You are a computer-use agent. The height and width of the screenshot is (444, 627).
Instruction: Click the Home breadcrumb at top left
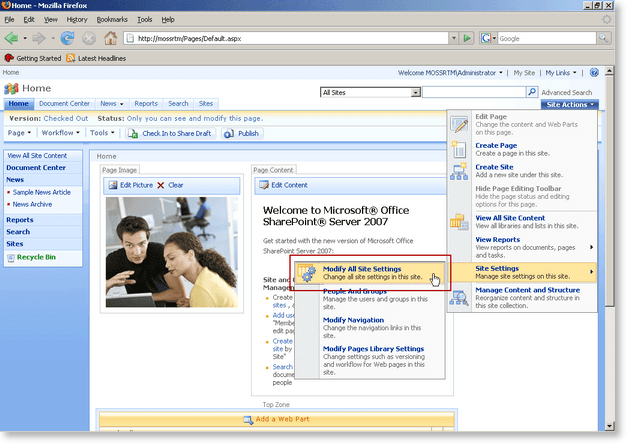[11, 72]
